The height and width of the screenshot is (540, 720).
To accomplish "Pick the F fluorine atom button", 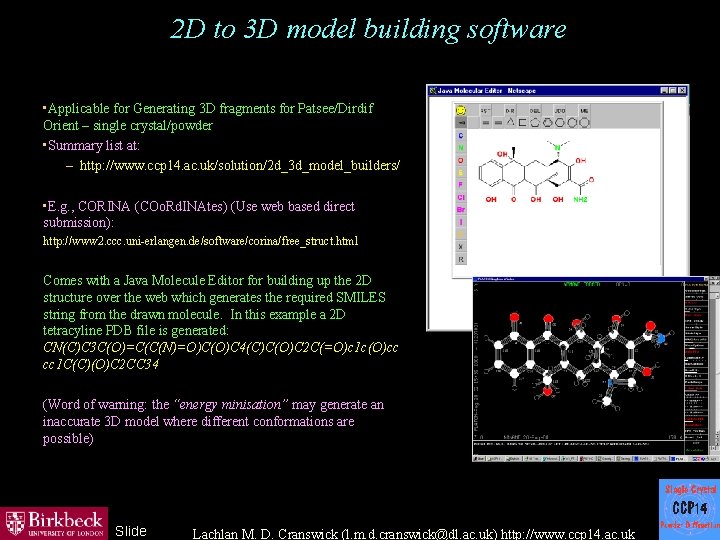I will click(x=461, y=185).
